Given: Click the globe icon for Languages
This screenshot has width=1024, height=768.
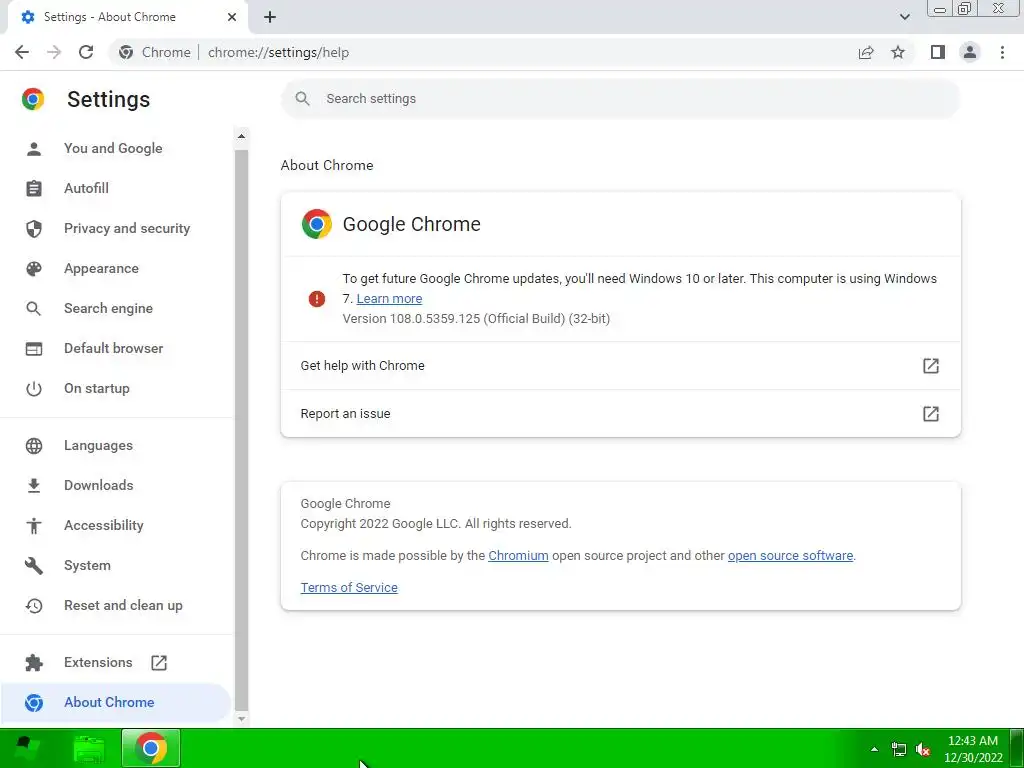Looking at the screenshot, I should [34, 445].
